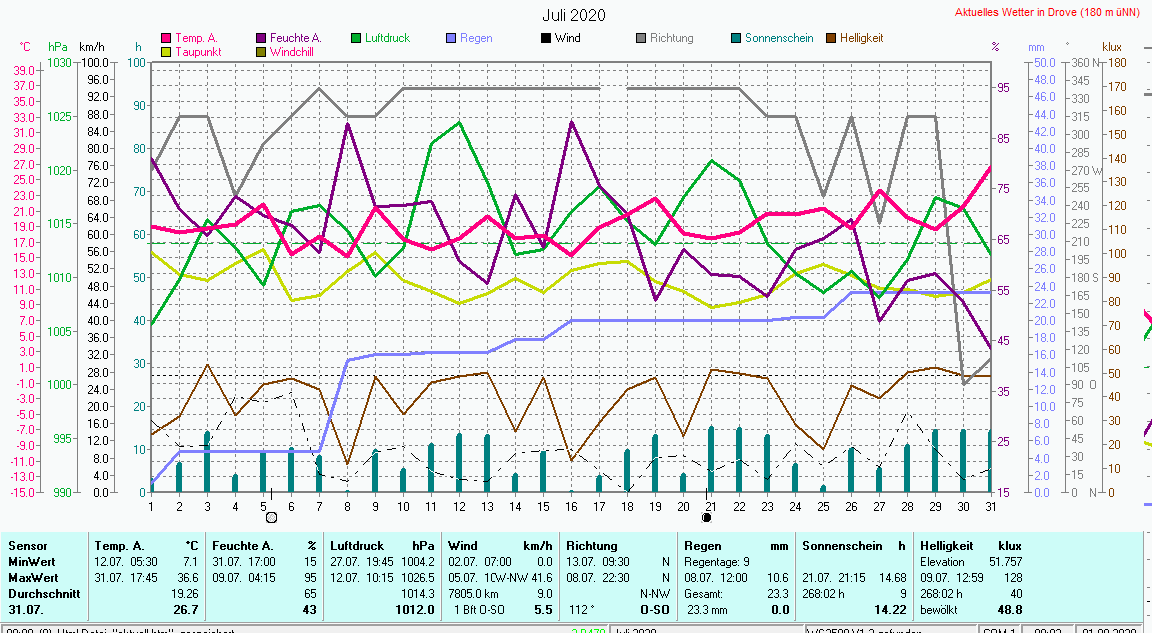Select the Sonnenschein column header in table
This screenshot has width=1152, height=633.
(x=838, y=546)
